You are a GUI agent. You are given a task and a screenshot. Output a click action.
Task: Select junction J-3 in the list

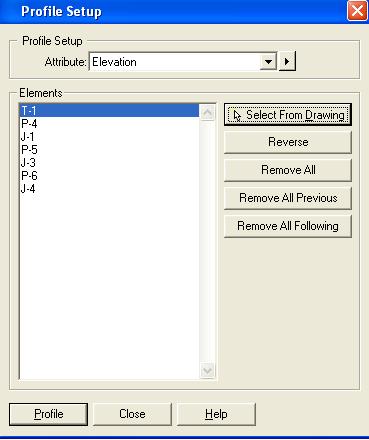tap(110, 163)
